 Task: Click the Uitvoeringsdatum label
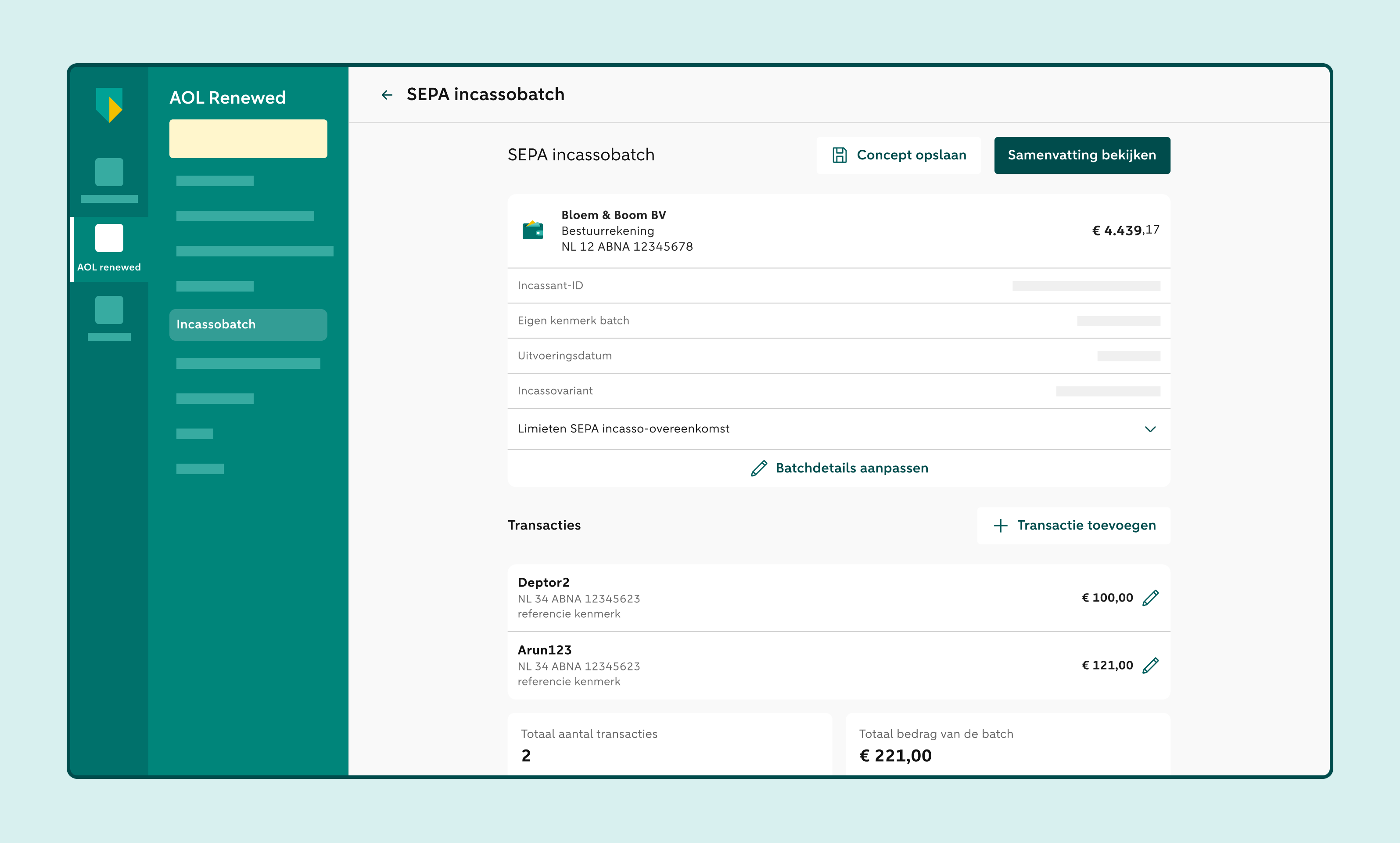(x=565, y=356)
